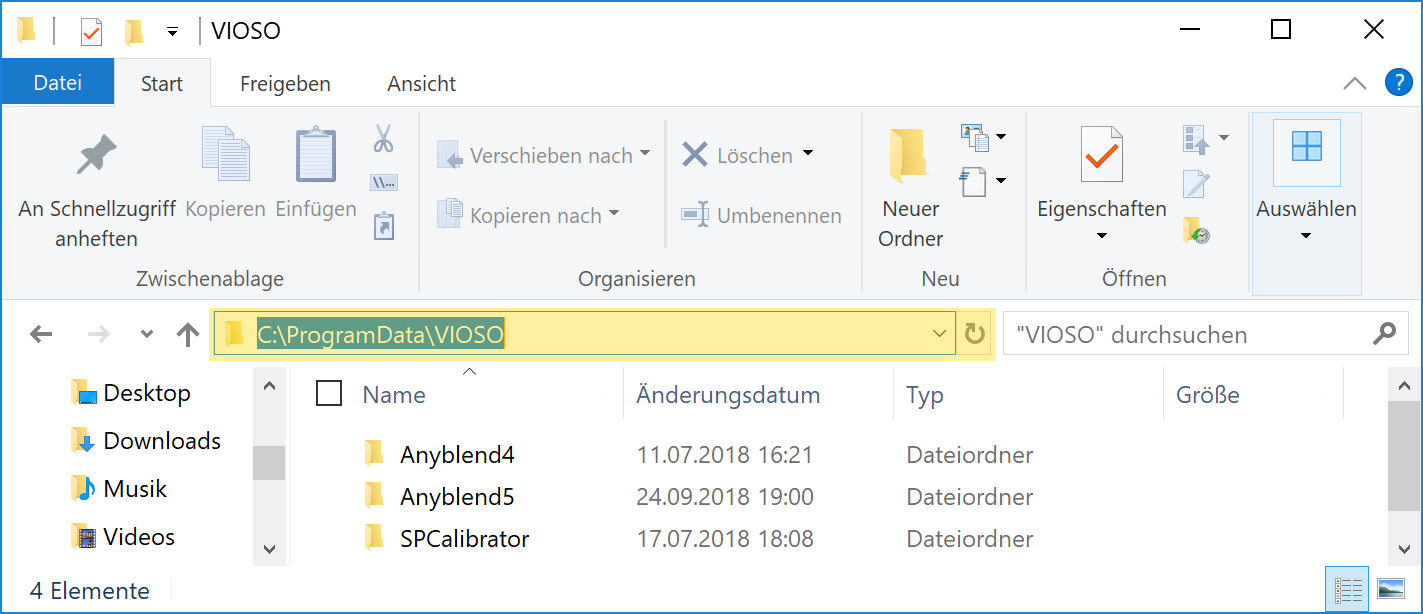Open the Öffnen dropdown arrow in ribbon
Screen dimensions: 1423x614
point(1223,137)
